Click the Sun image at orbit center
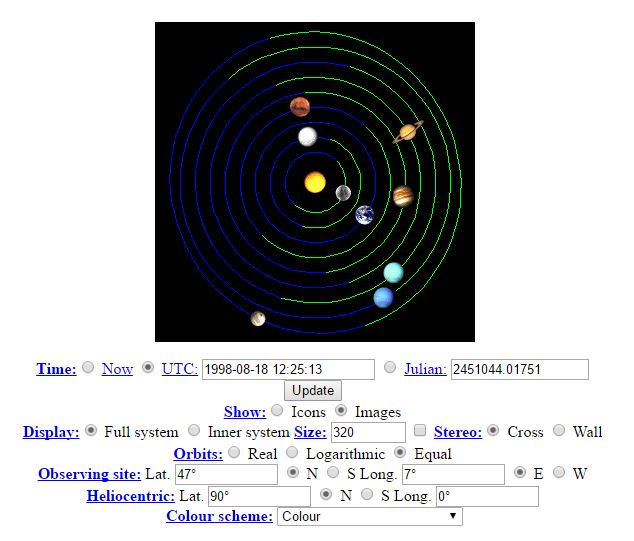The height and width of the screenshot is (541, 634). [x=315, y=182]
